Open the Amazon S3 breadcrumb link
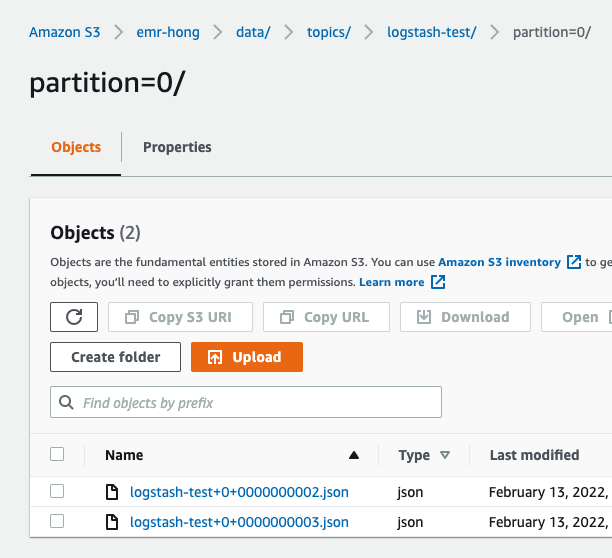Viewport: 612px width, 558px height. click(65, 32)
